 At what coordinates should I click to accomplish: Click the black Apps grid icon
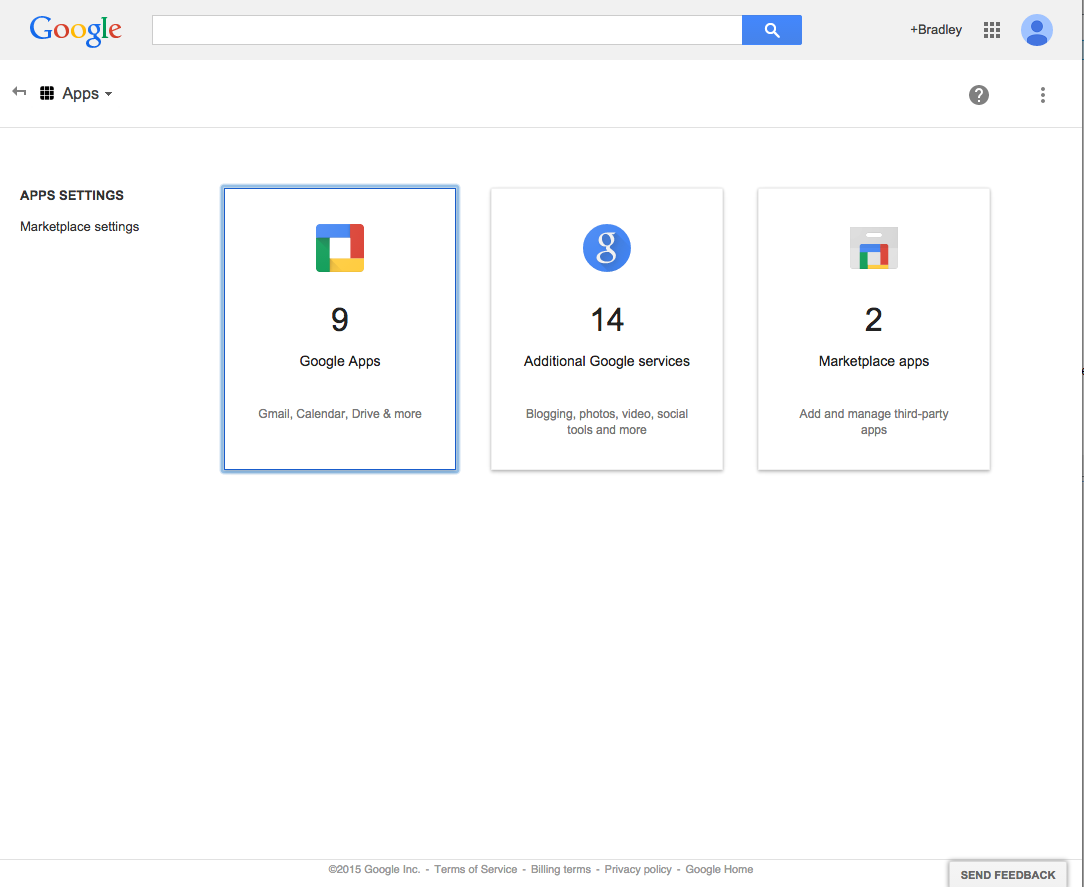tap(47, 93)
